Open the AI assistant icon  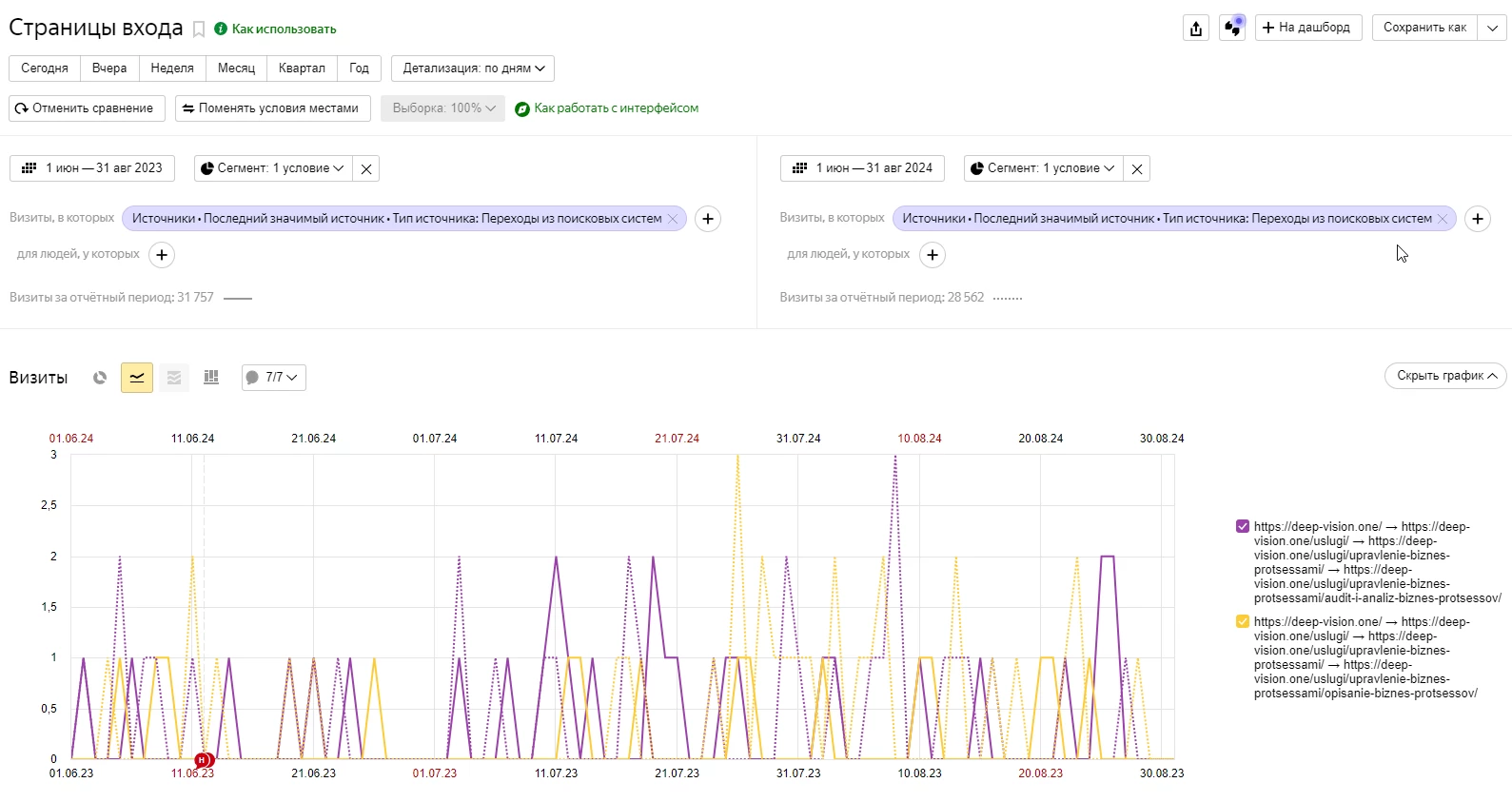coord(1232,28)
